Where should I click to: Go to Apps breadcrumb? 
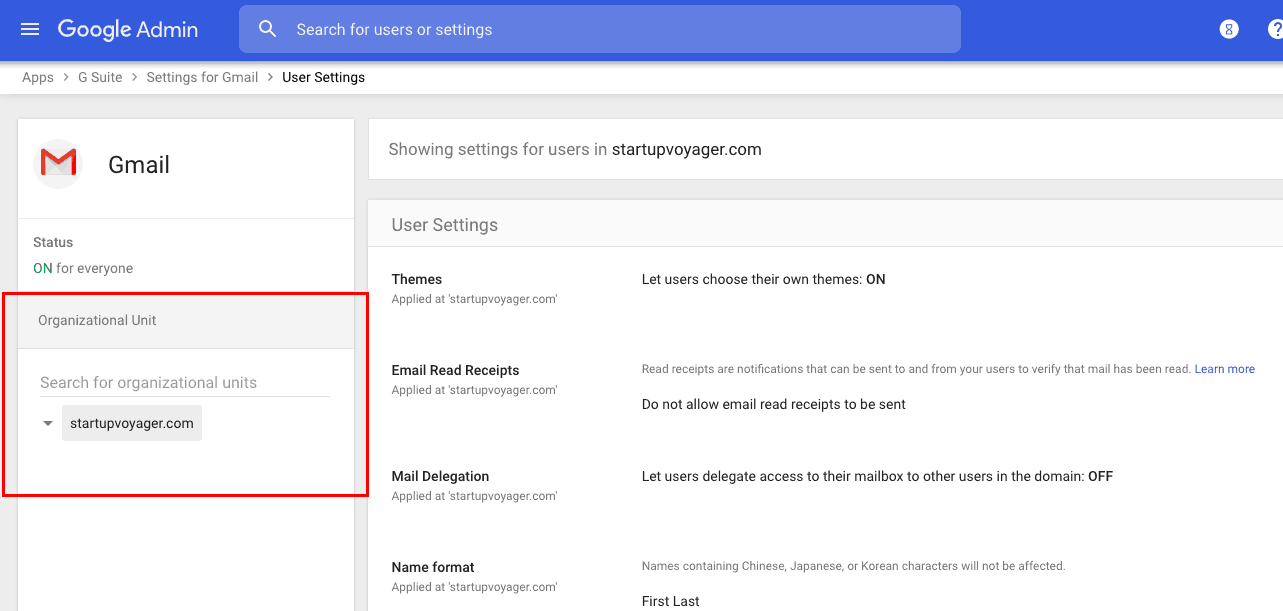coord(38,77)
